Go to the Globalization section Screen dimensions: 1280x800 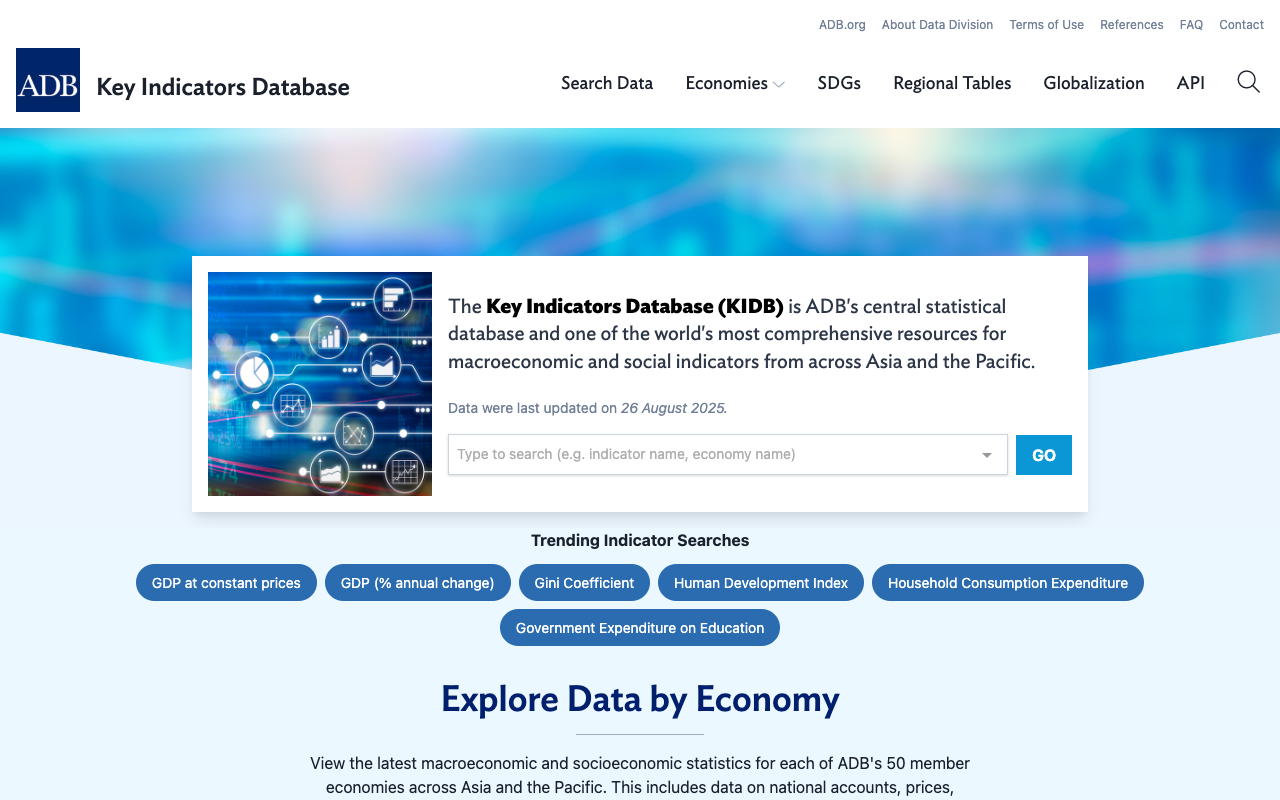[x=1093, y=83]
